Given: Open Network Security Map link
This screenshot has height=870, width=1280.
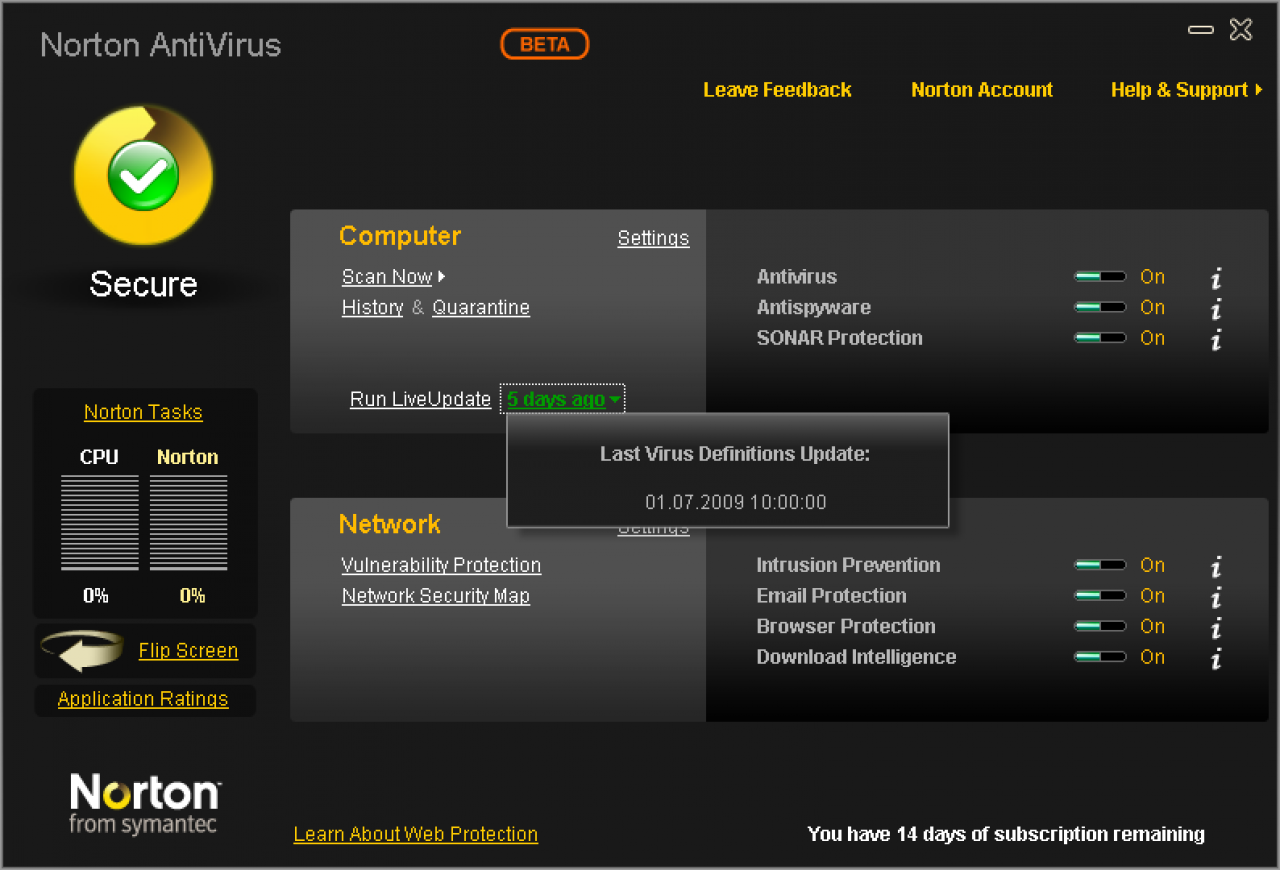Looking at the screenshot, I should pyautogui.click(x=436, y=596).
